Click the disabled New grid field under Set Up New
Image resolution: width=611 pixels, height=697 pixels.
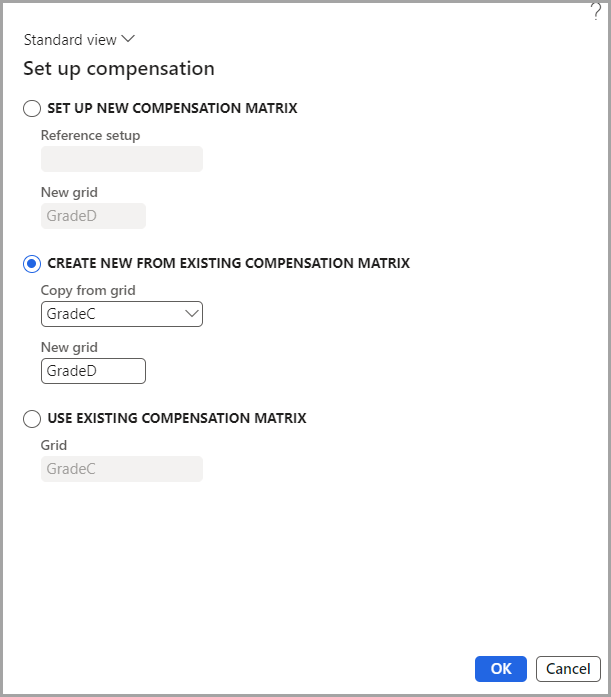[x=93, y=216]
